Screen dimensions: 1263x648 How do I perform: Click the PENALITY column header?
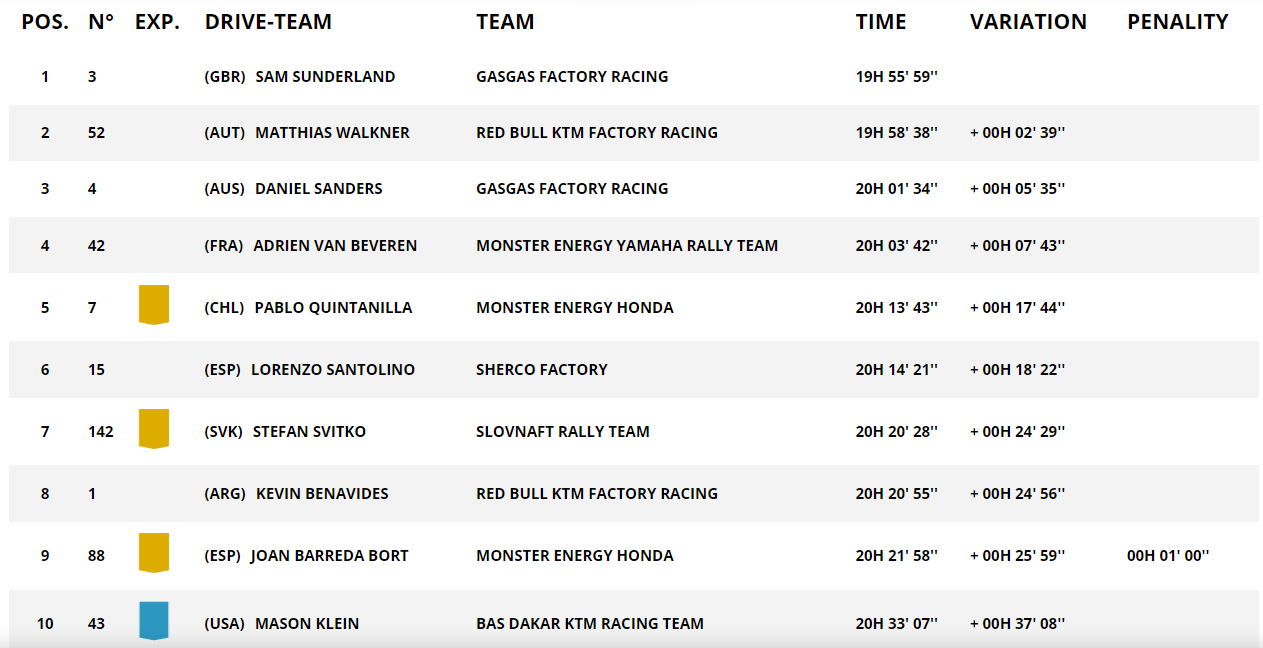tap(1177, 22)
